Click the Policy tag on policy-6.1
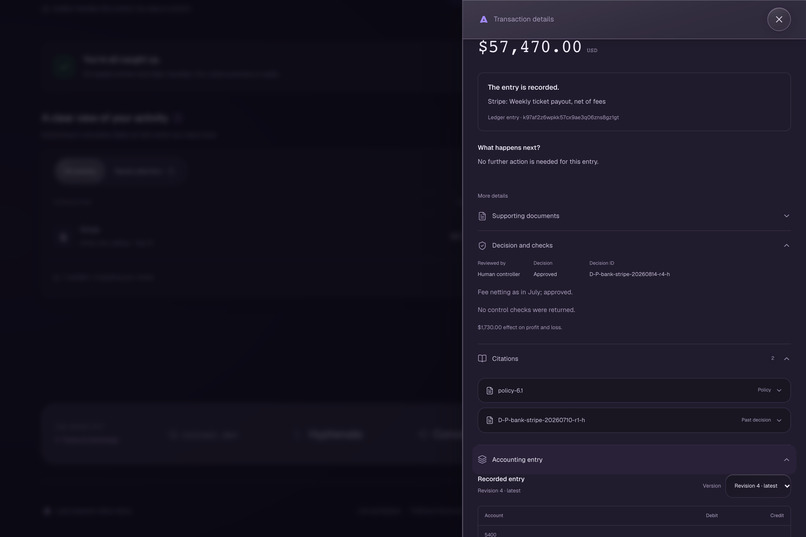The image size is (806, 537). click(x=764, y=391)
